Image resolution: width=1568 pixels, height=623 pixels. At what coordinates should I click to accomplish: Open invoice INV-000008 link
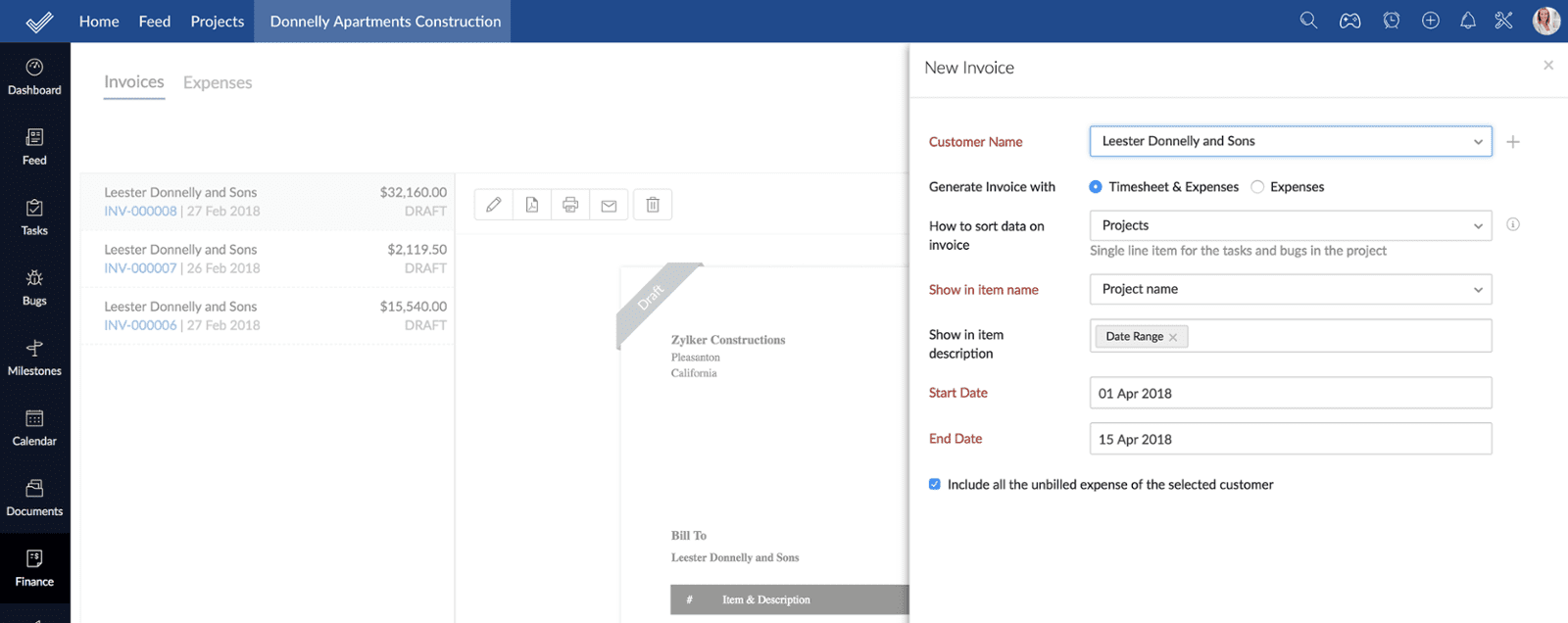[x=140, y=211]
